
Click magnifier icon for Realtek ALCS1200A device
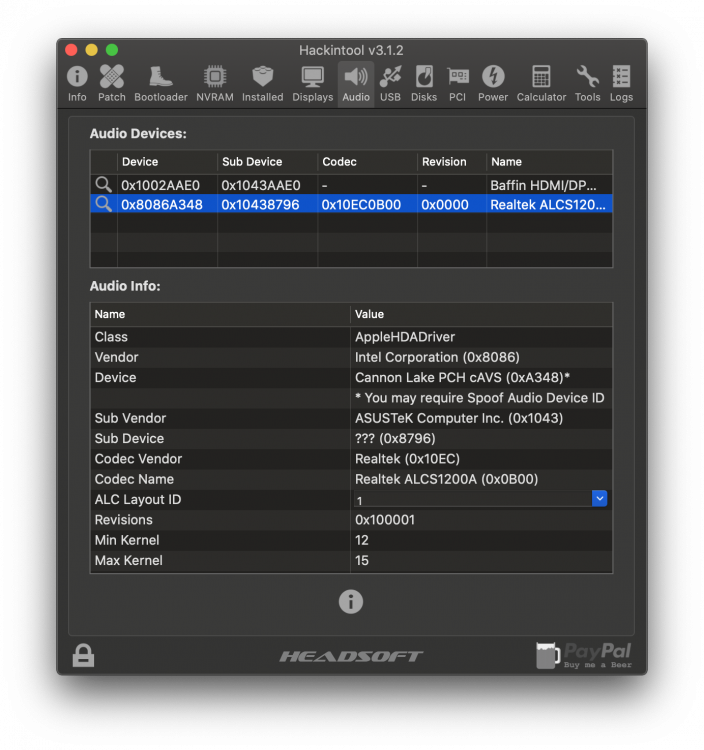click(x=103, y=204)
